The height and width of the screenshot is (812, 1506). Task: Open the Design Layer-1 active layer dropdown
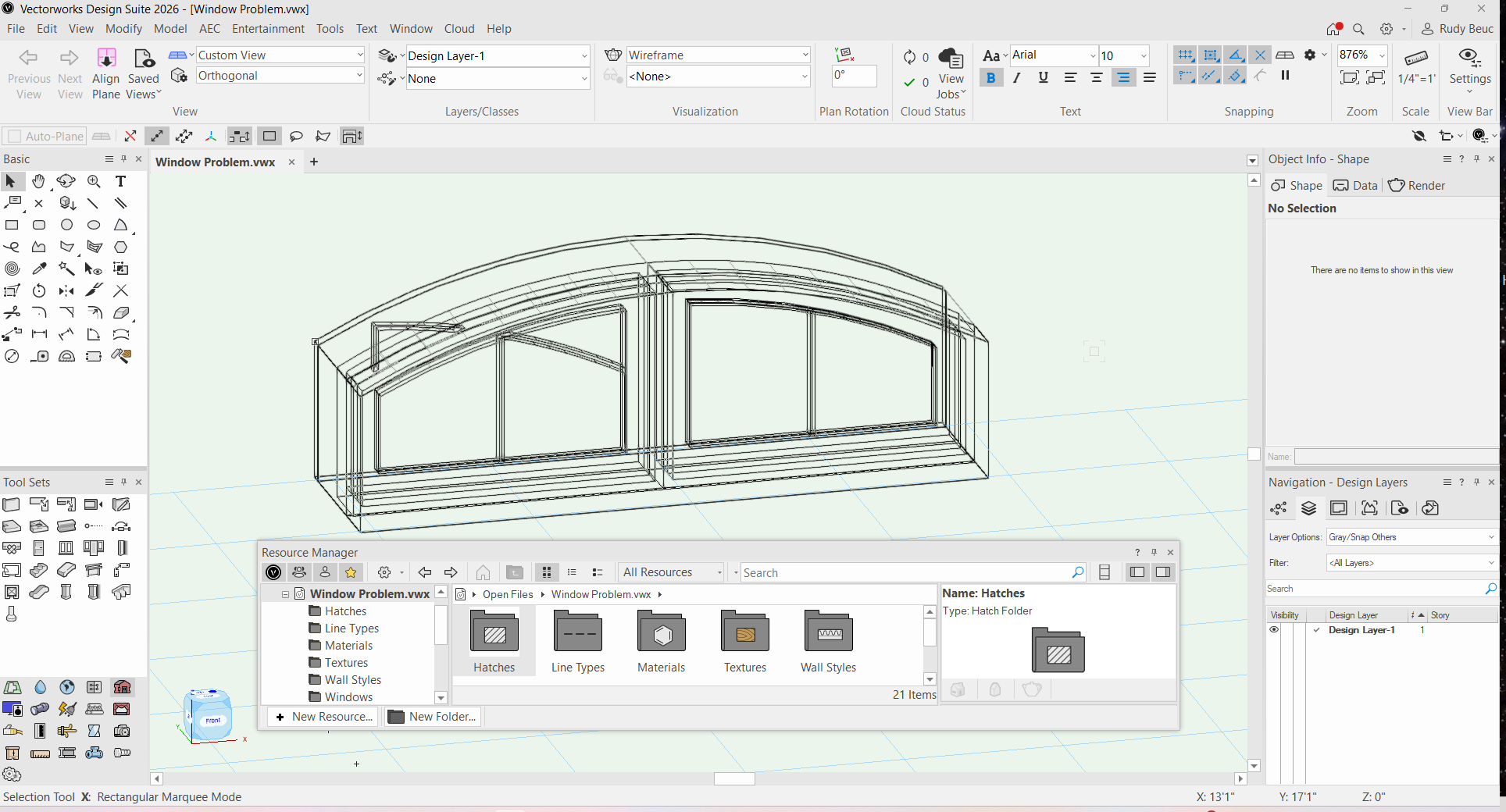498,56
